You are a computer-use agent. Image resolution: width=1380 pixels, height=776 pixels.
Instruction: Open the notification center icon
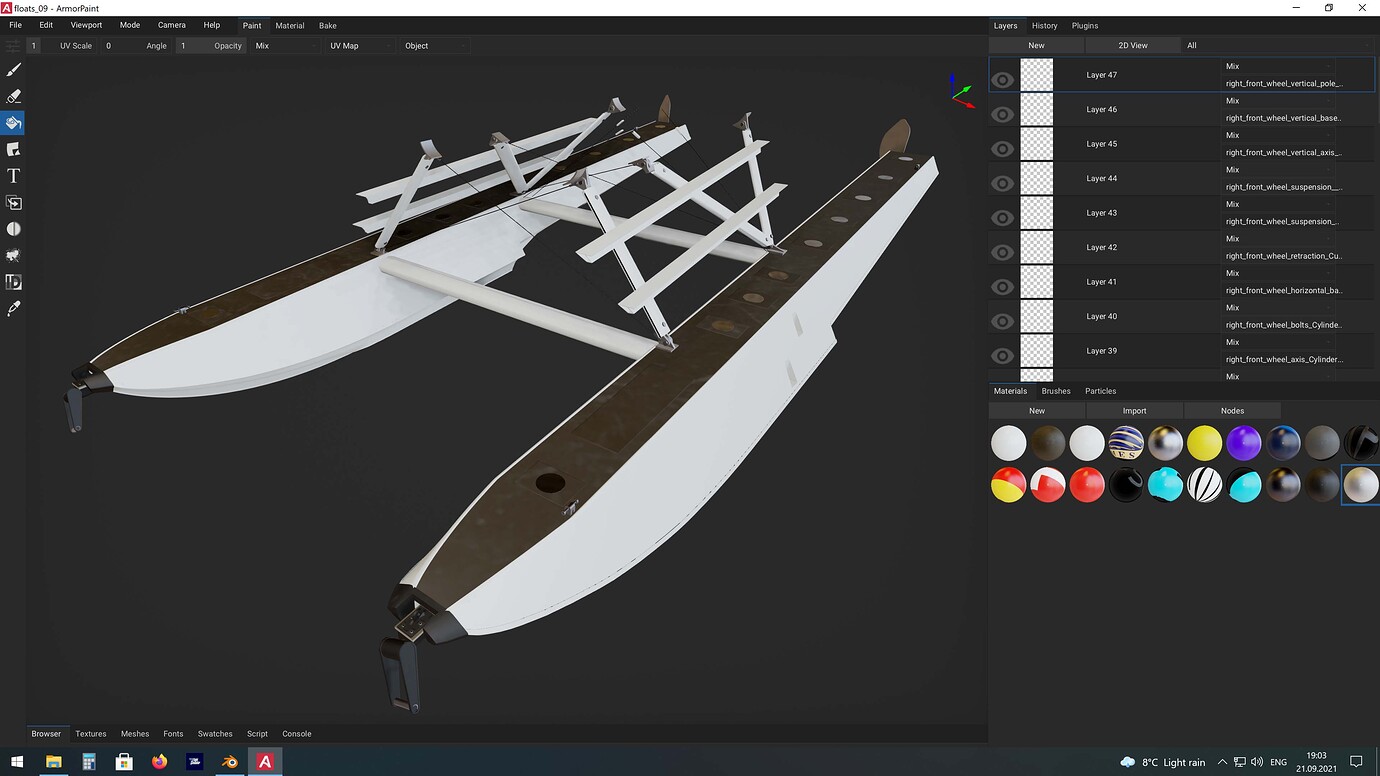click(x=1356, y=762)
